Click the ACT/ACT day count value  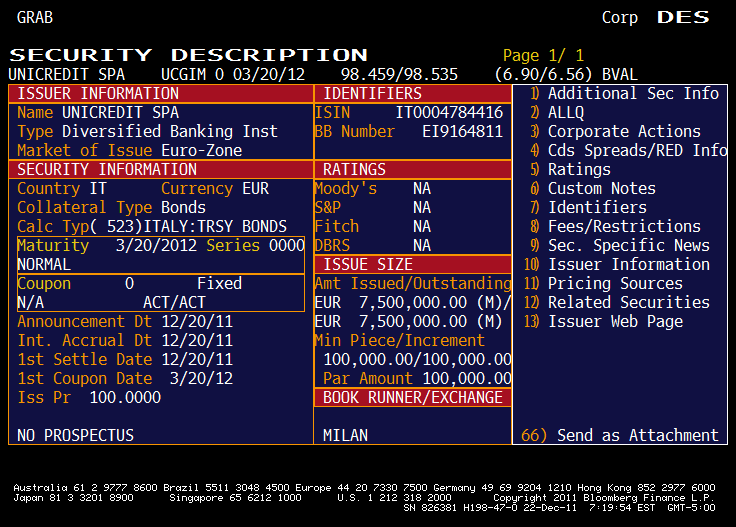click(x=175, y=303)
